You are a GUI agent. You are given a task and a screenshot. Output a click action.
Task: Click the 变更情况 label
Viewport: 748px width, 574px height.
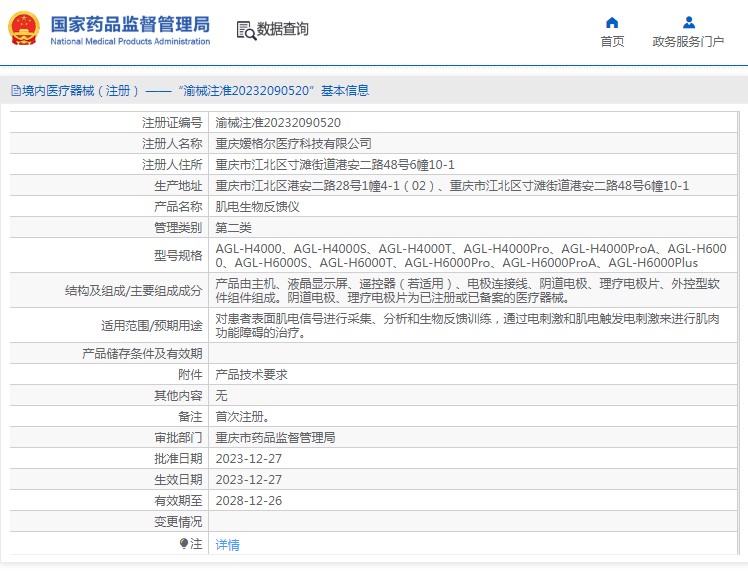coord(178,522)
